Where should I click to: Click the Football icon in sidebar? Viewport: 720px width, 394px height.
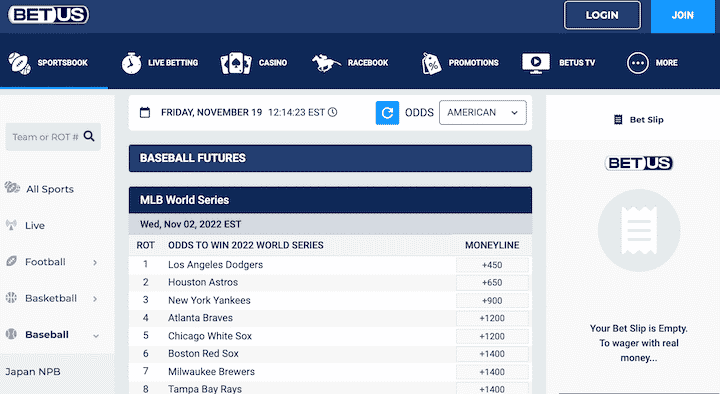pyautogui.click(x=11, y=261)
